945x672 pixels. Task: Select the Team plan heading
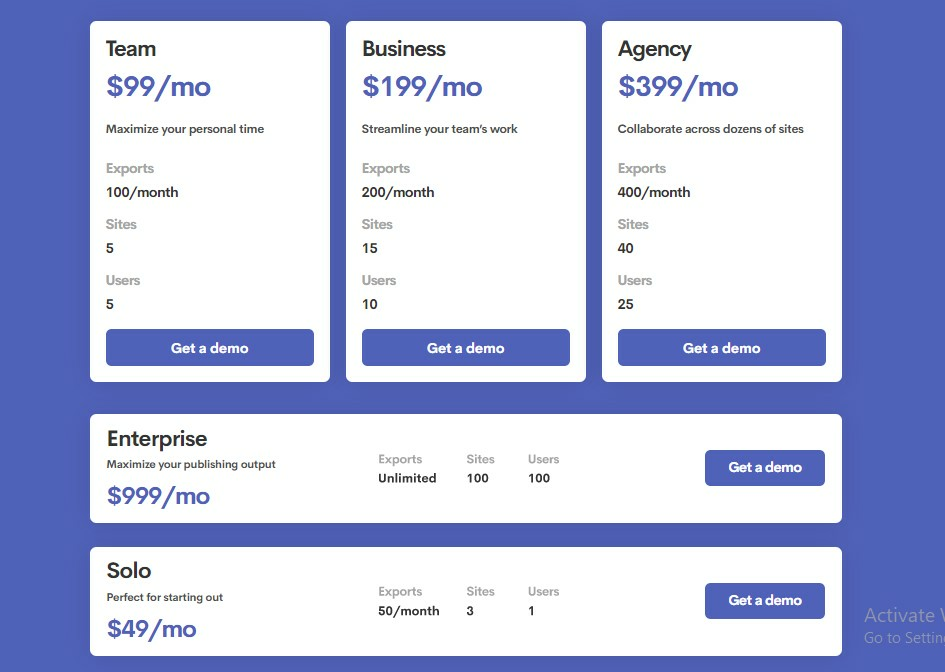tap(131, 49)
